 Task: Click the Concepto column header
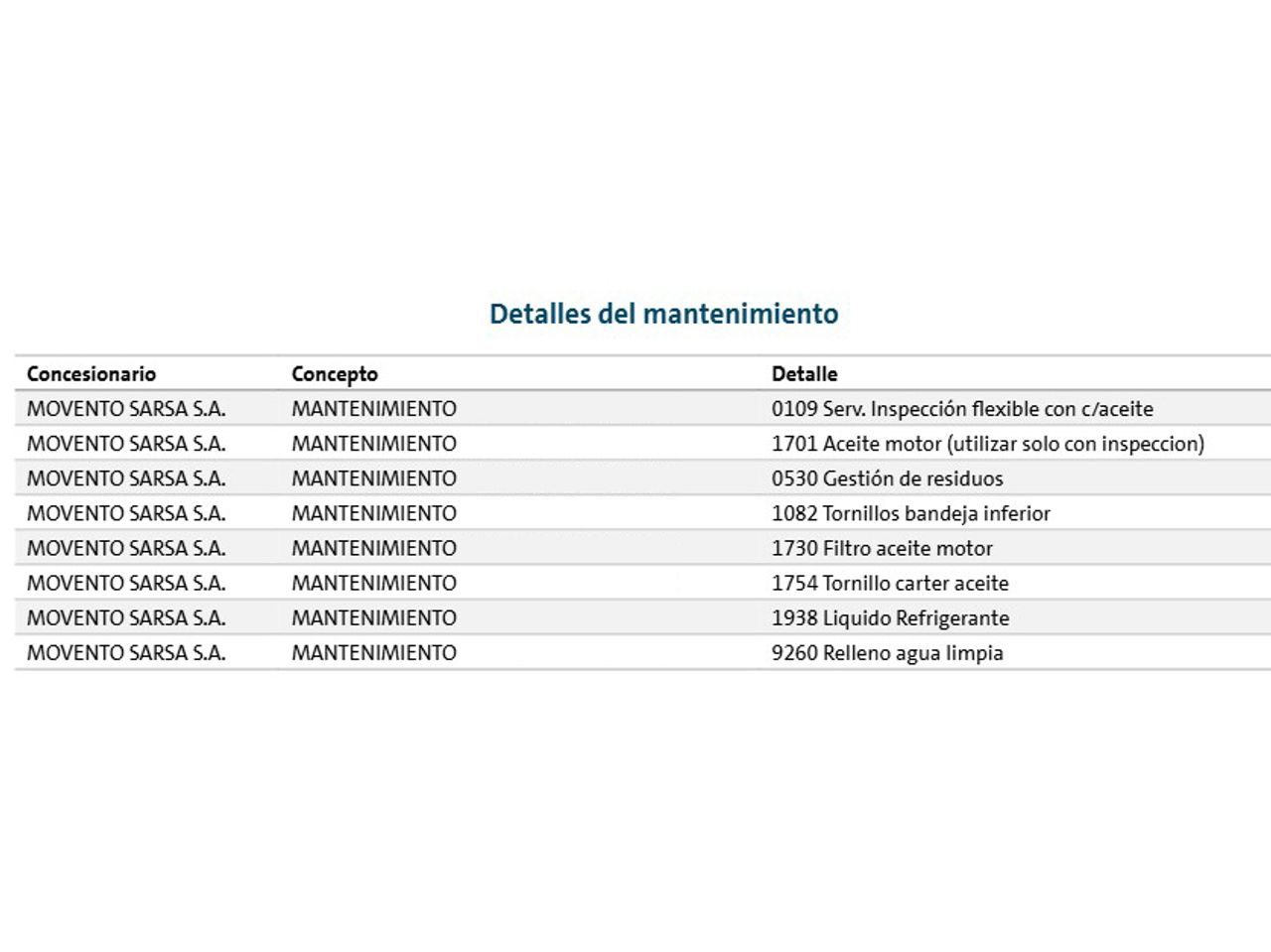pyautogui.click(x=335, y=374)
